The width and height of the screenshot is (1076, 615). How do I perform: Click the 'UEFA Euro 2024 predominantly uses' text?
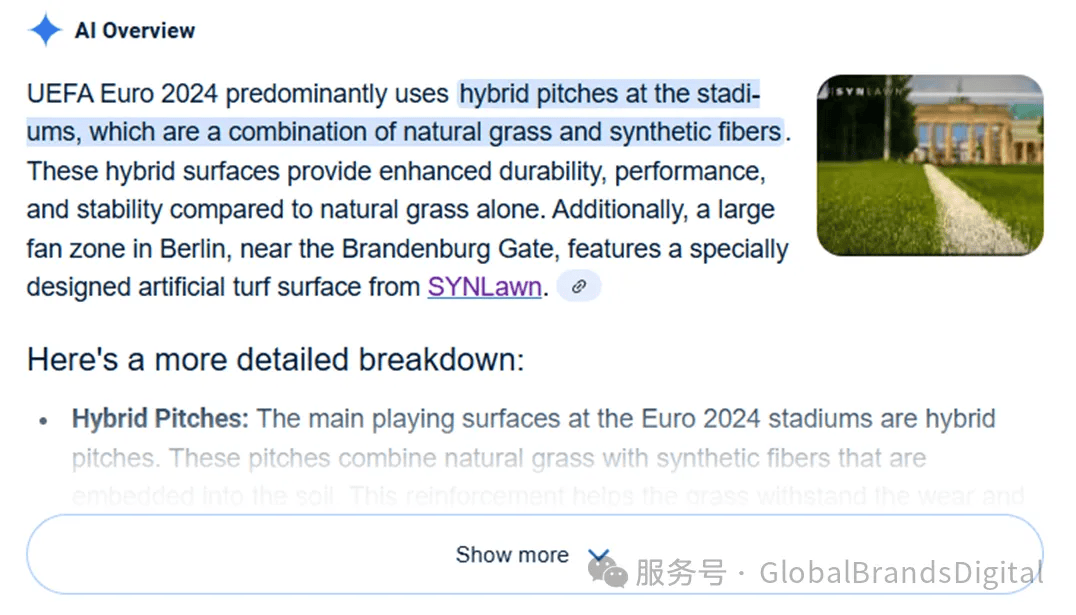[x=237, y=94]
